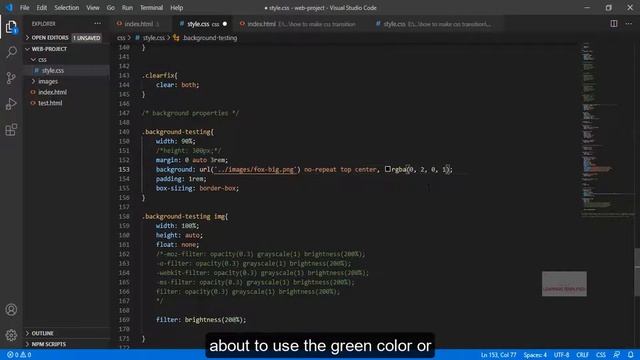Image resolution: width=640 pixels, height=360 pixels.
Task: Click the Explorer more actions ellipsis
Action: tap(98, 24)
